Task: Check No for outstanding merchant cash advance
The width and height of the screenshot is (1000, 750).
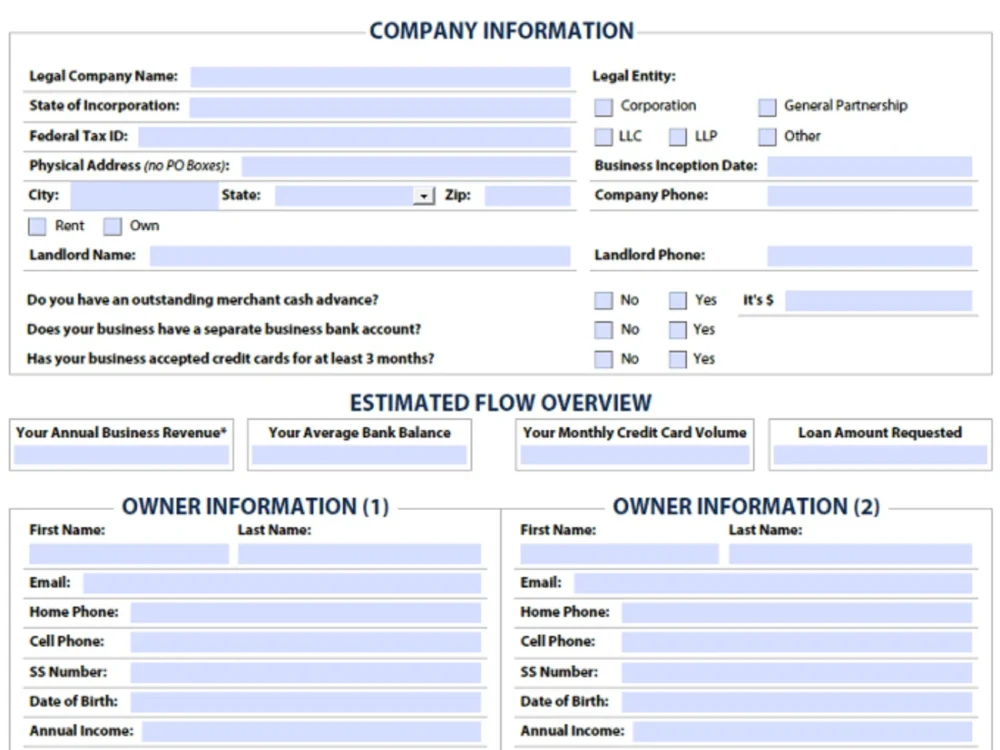Action: [603, 300]
